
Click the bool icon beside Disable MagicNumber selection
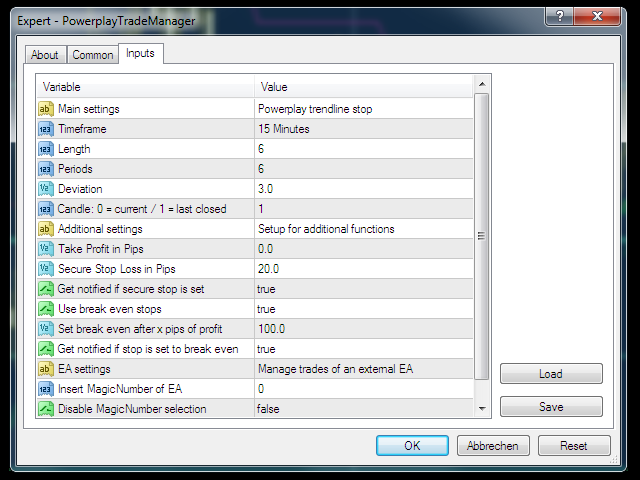click(x=46, y=409)
